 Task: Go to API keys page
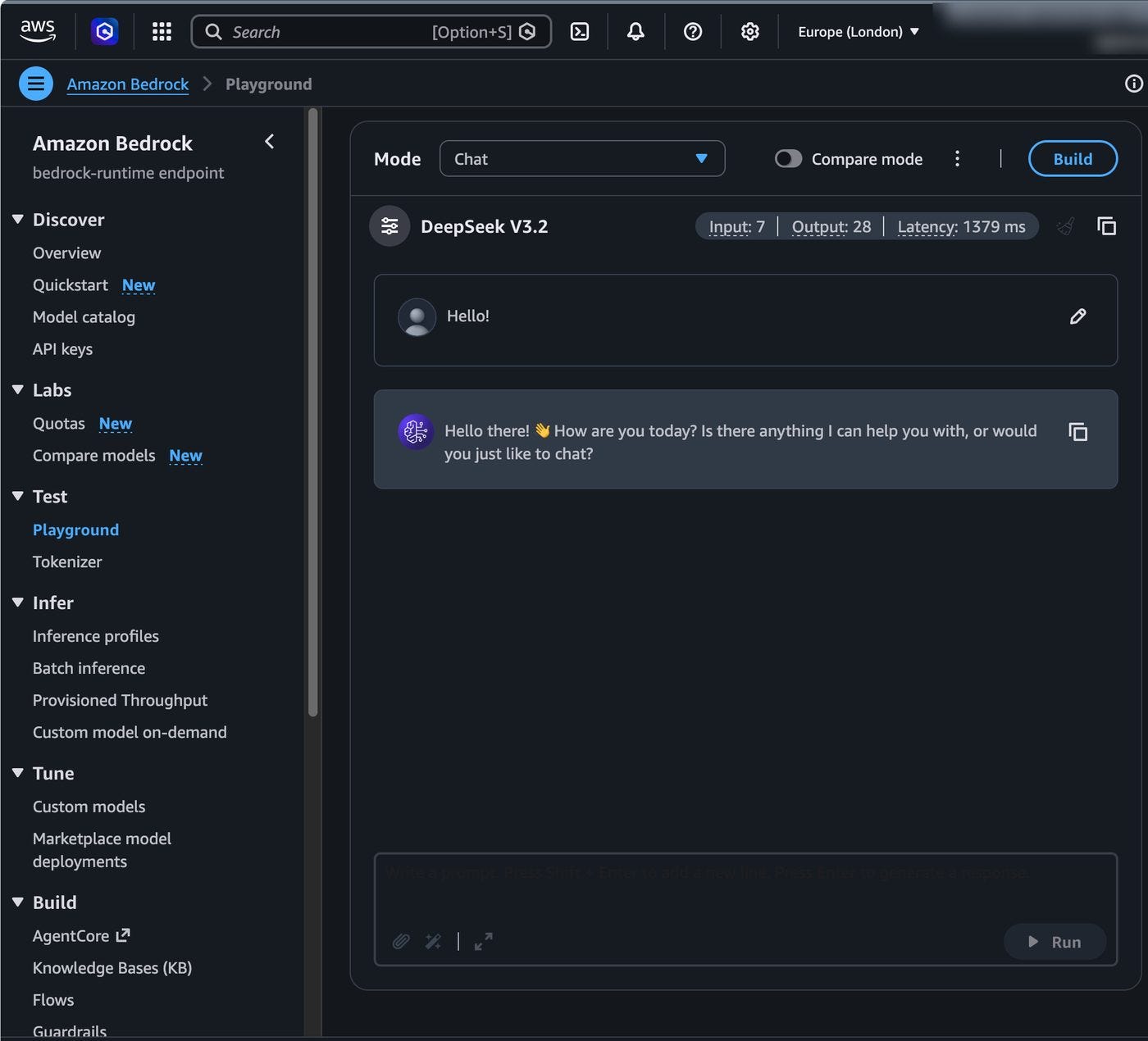[x=62, y=349]
